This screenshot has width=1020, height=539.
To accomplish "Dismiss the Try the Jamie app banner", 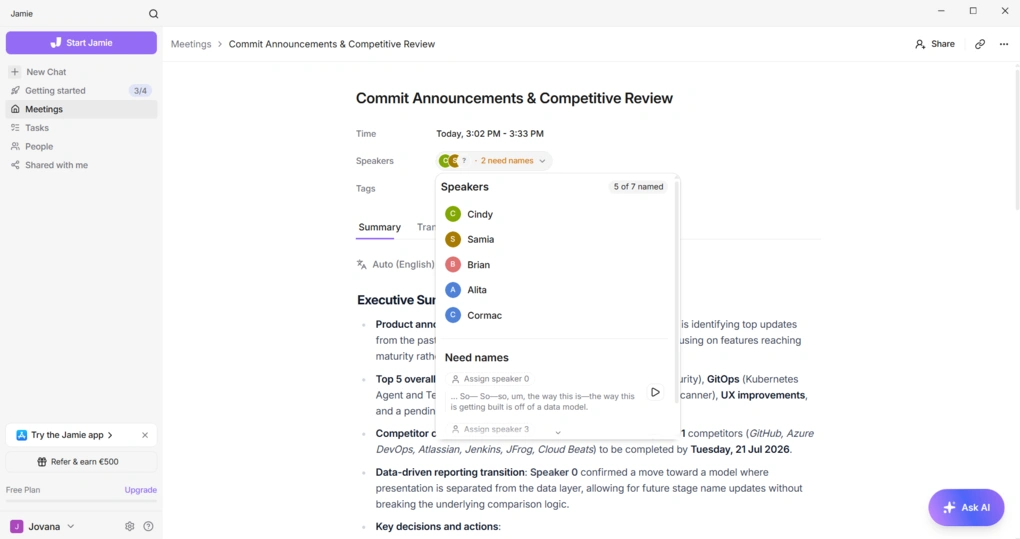I will click(x=145, y=435).
